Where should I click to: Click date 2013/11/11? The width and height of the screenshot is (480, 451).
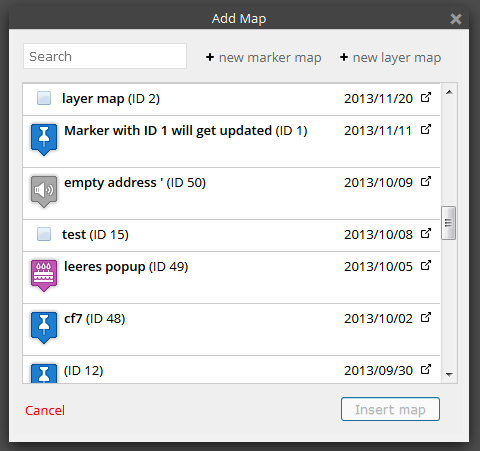[x=378, y=131]
